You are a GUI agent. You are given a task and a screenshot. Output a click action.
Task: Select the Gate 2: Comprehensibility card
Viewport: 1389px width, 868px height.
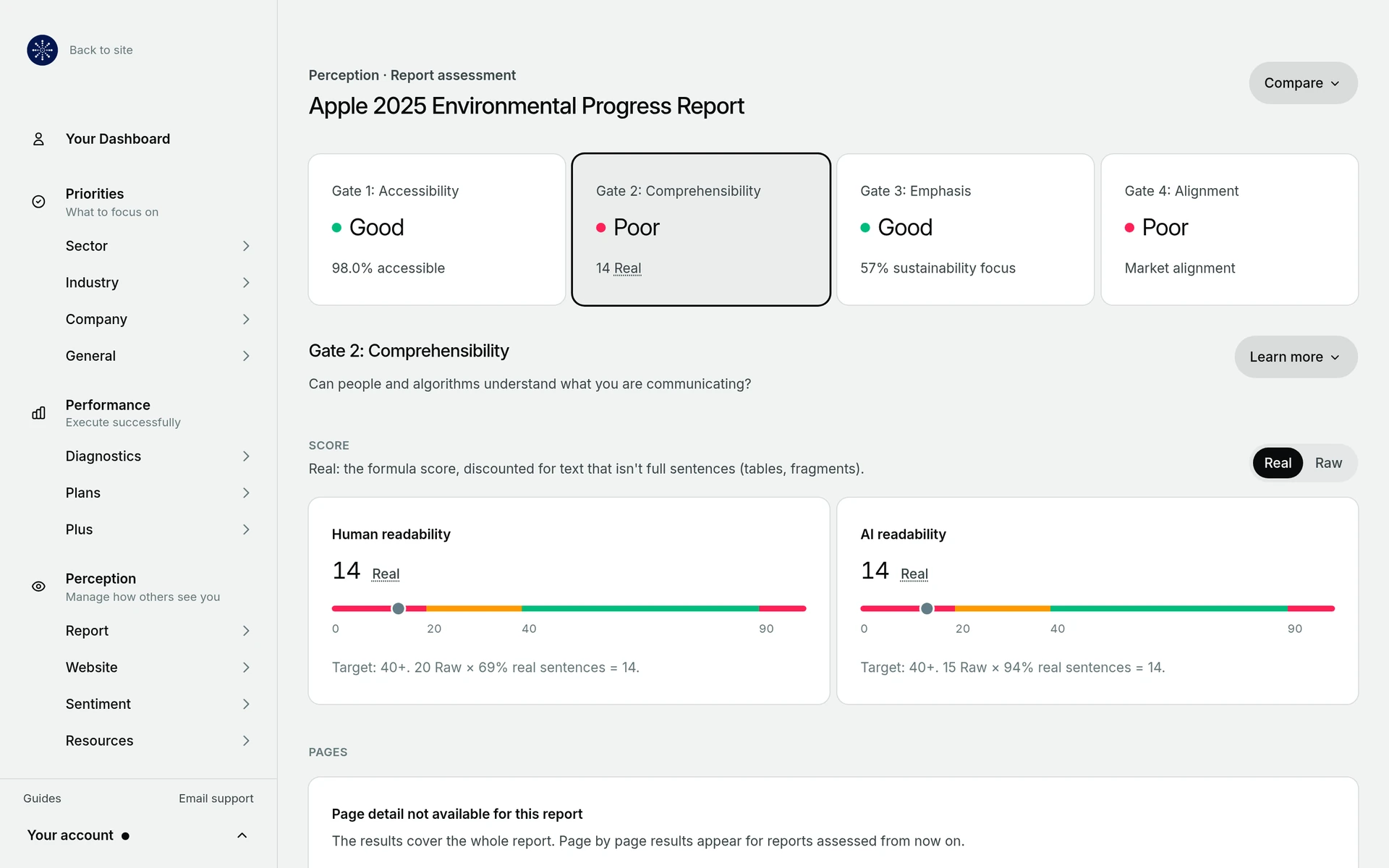coord(701,229)
